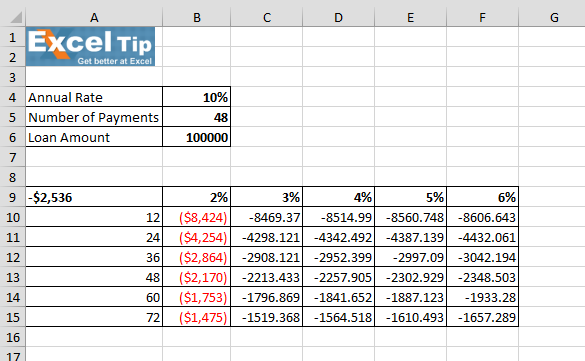Viewport: 585px width, 361px height.
Task: Select the Loan Amount value 100000
Action: [x=197, y=138]
